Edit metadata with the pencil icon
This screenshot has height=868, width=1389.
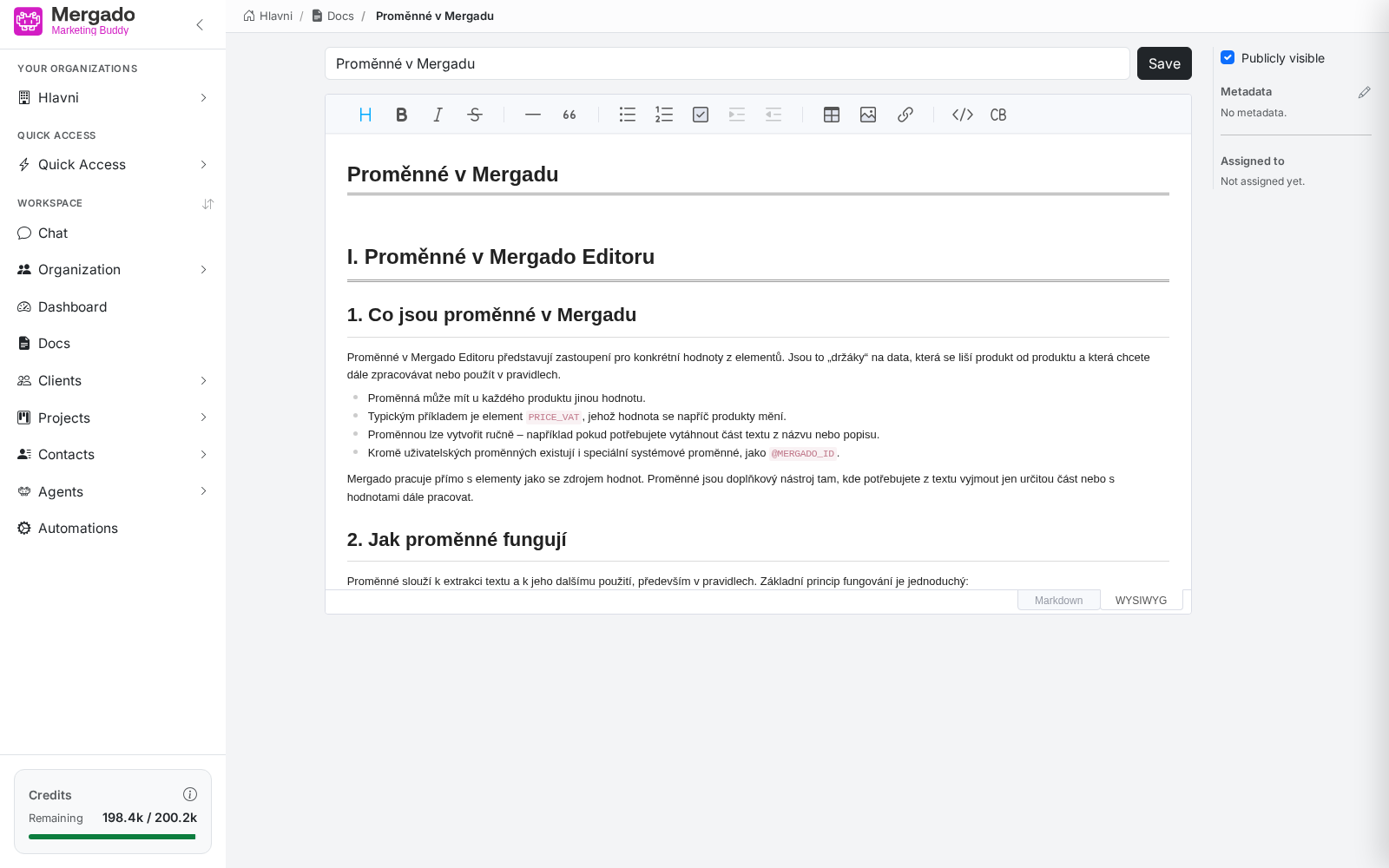click(1364, 92)
